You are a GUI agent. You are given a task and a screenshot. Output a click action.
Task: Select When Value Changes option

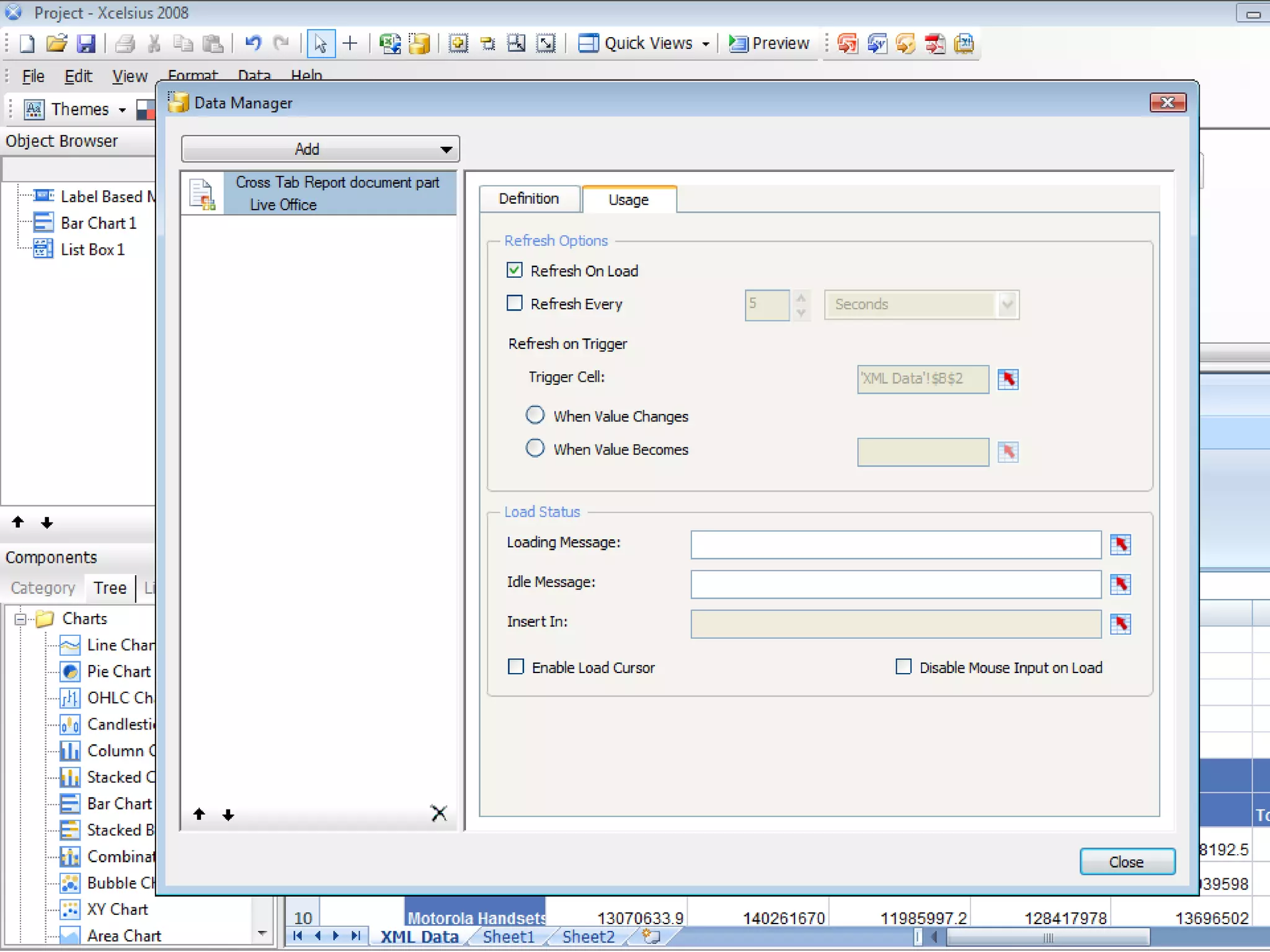coord(535,415)
